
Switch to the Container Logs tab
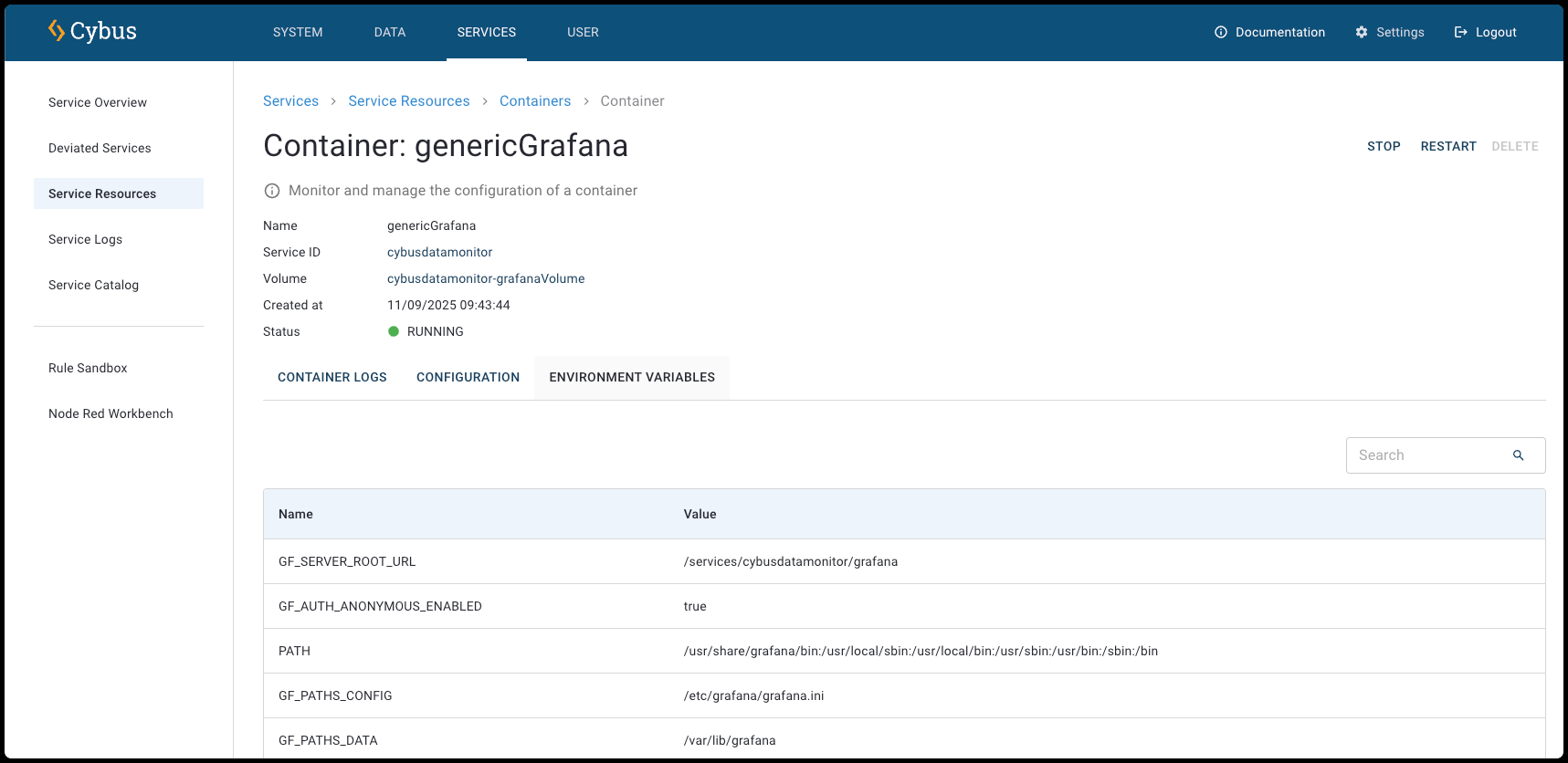(x=331, y=377)
